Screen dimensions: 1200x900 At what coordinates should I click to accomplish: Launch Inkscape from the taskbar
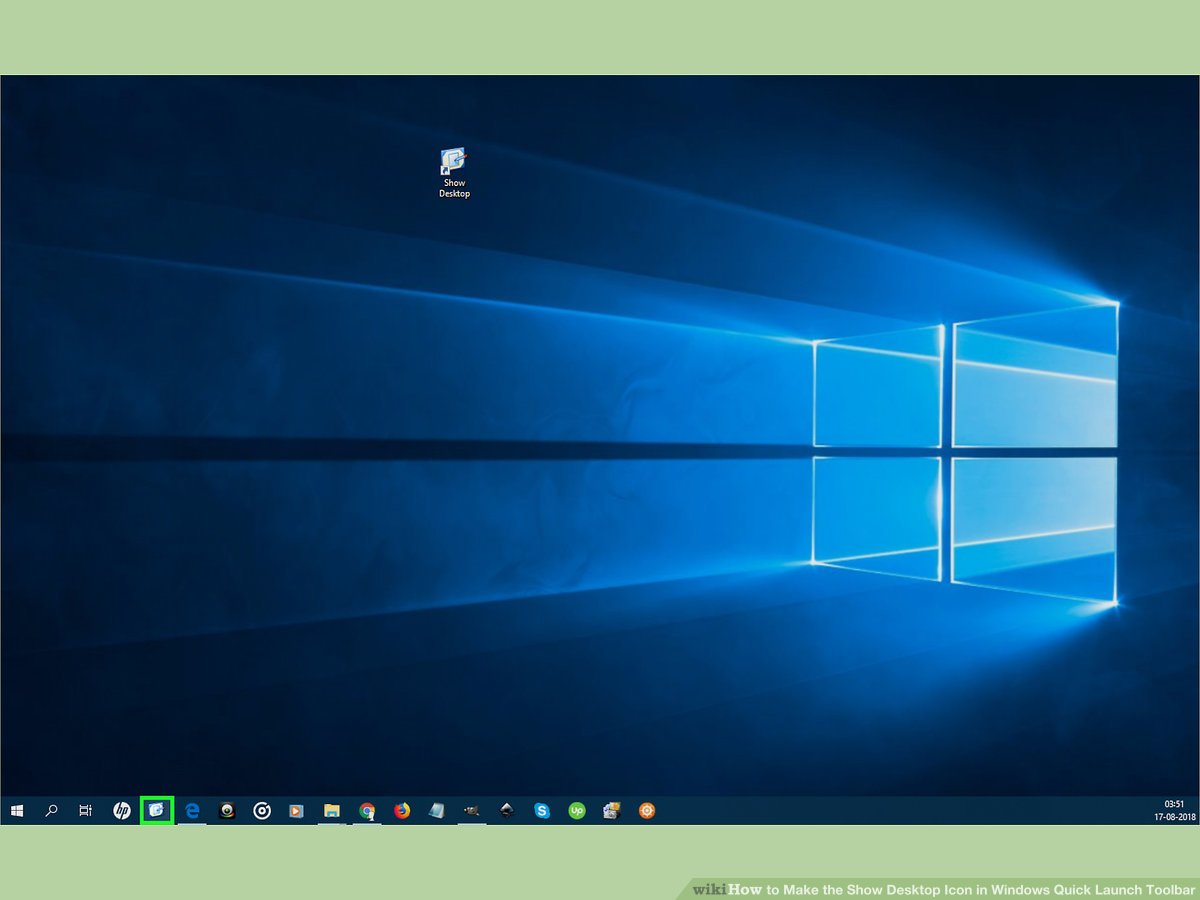point(506,810)
